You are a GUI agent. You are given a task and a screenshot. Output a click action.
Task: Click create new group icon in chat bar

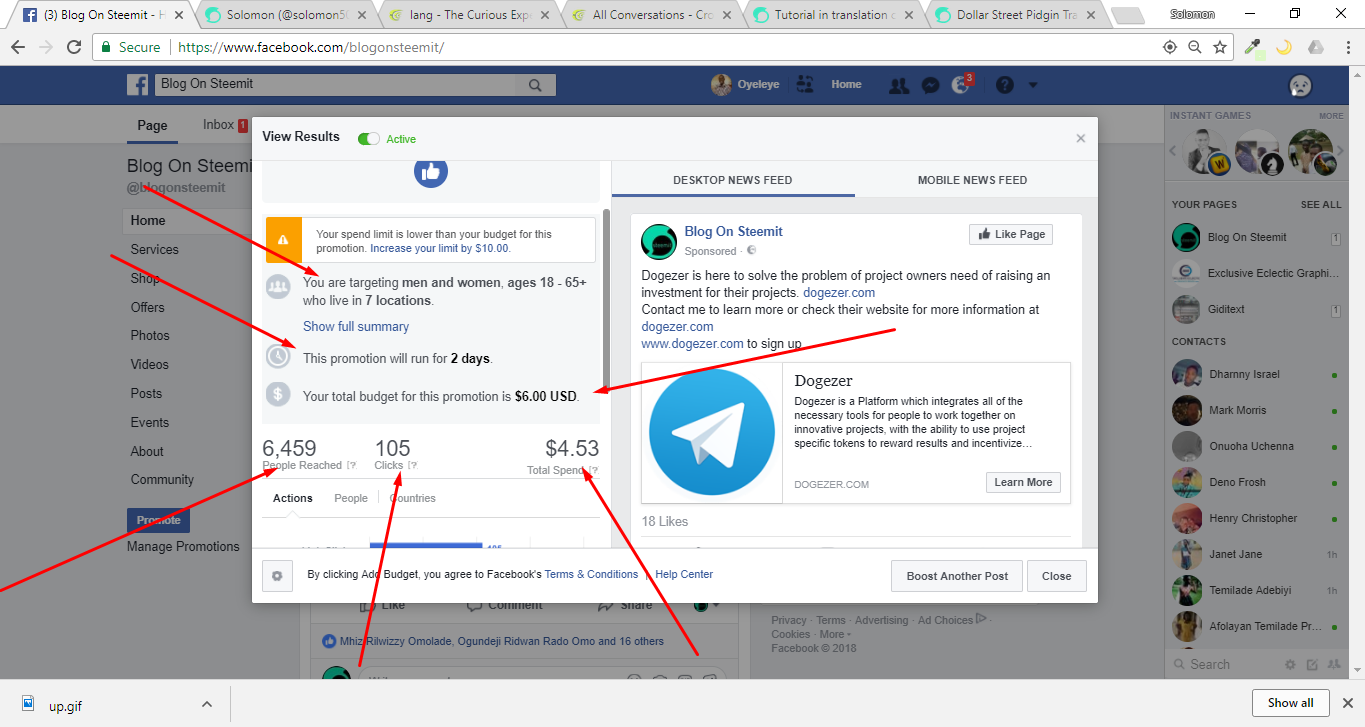(x=1334, y=665)
